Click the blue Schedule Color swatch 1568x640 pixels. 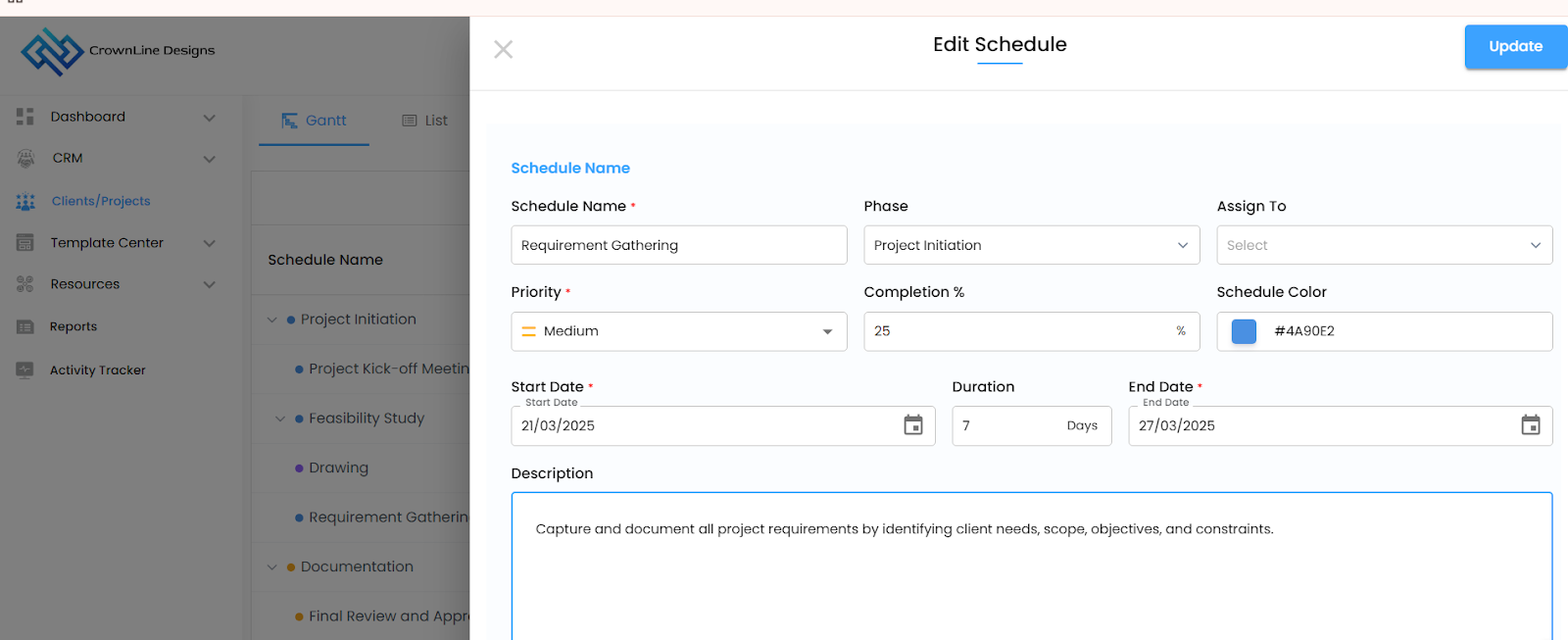point(1244,331)
